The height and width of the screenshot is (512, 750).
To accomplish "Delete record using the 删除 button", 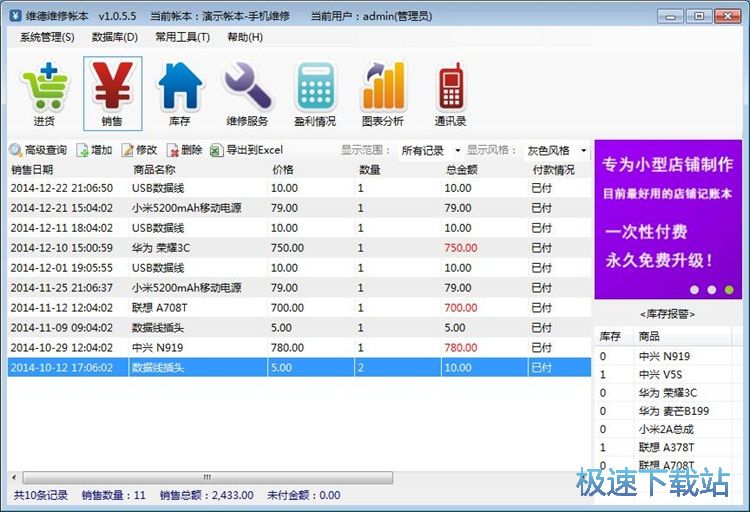I will [185, 150].
